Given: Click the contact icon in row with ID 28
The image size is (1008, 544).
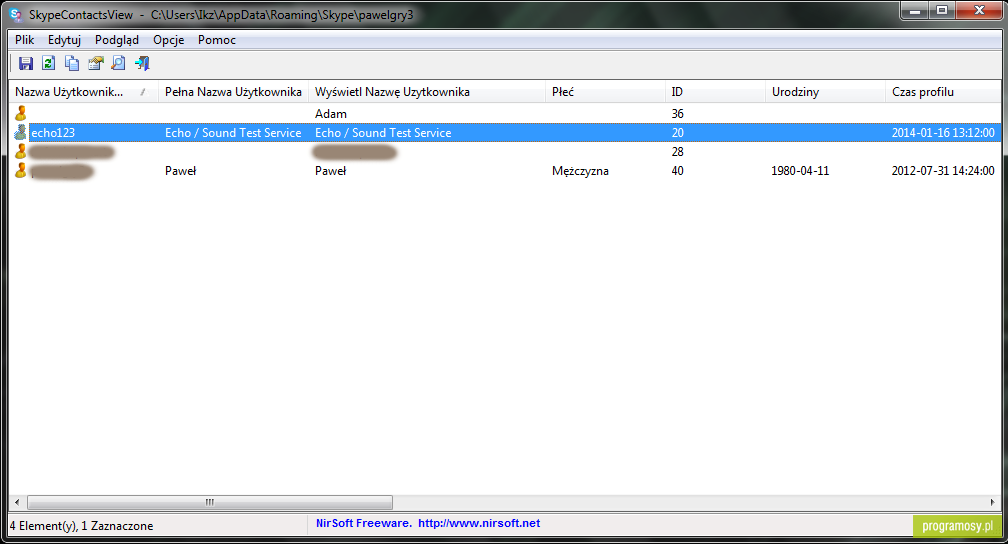Looking at the screenshot, I should [x=21, y=151].
